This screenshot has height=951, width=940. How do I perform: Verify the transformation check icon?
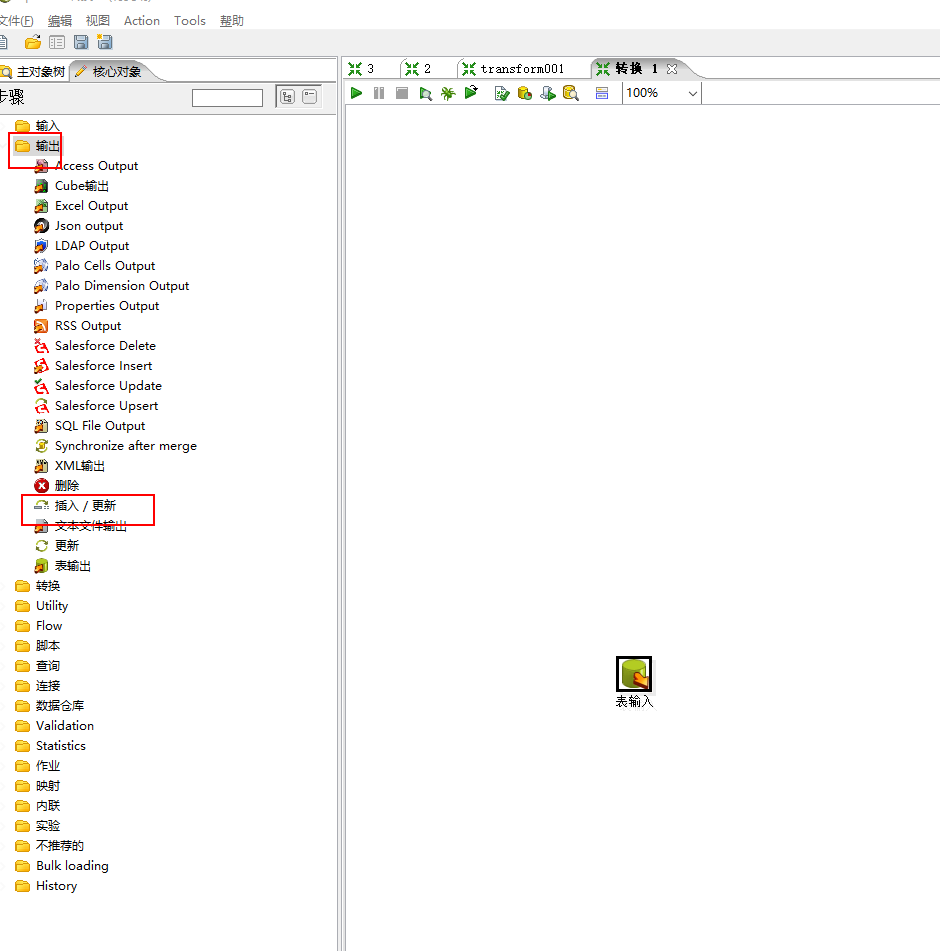point(502,93)
